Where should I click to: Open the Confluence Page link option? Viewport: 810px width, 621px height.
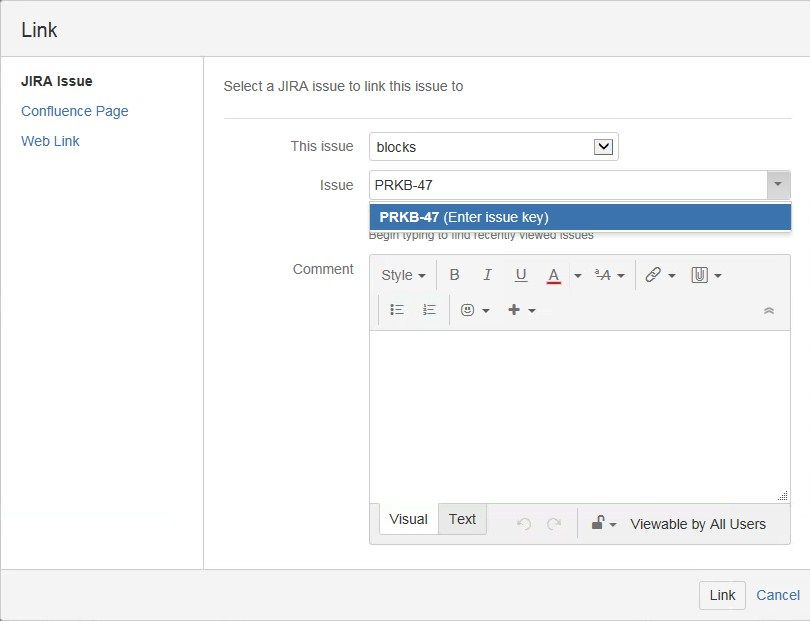point(75,111)
